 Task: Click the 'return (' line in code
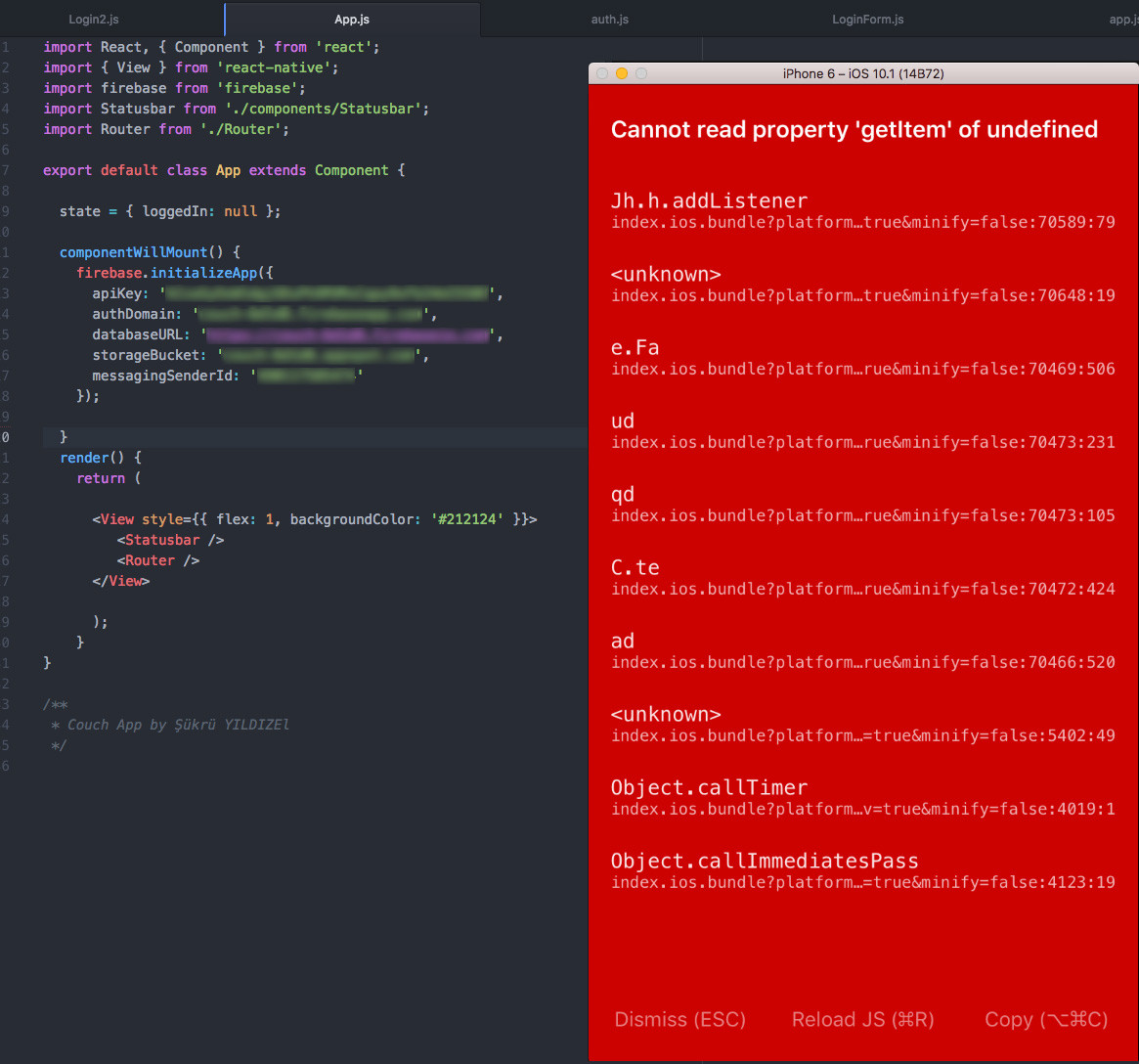[109, 478]
